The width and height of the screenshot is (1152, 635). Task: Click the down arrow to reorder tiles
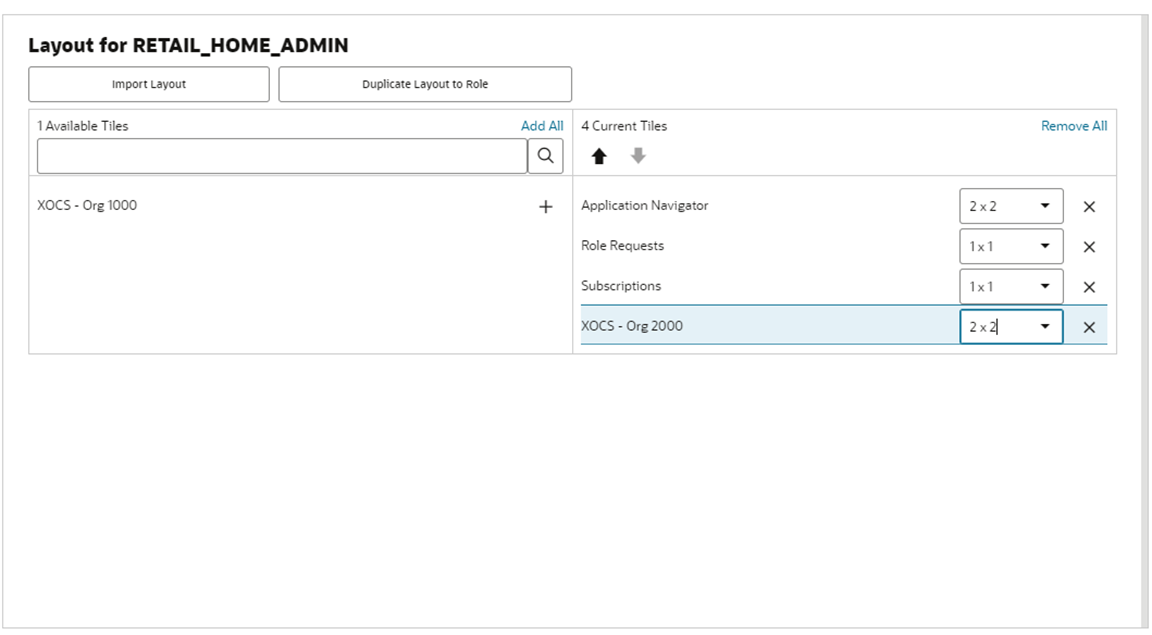[637, 155]
